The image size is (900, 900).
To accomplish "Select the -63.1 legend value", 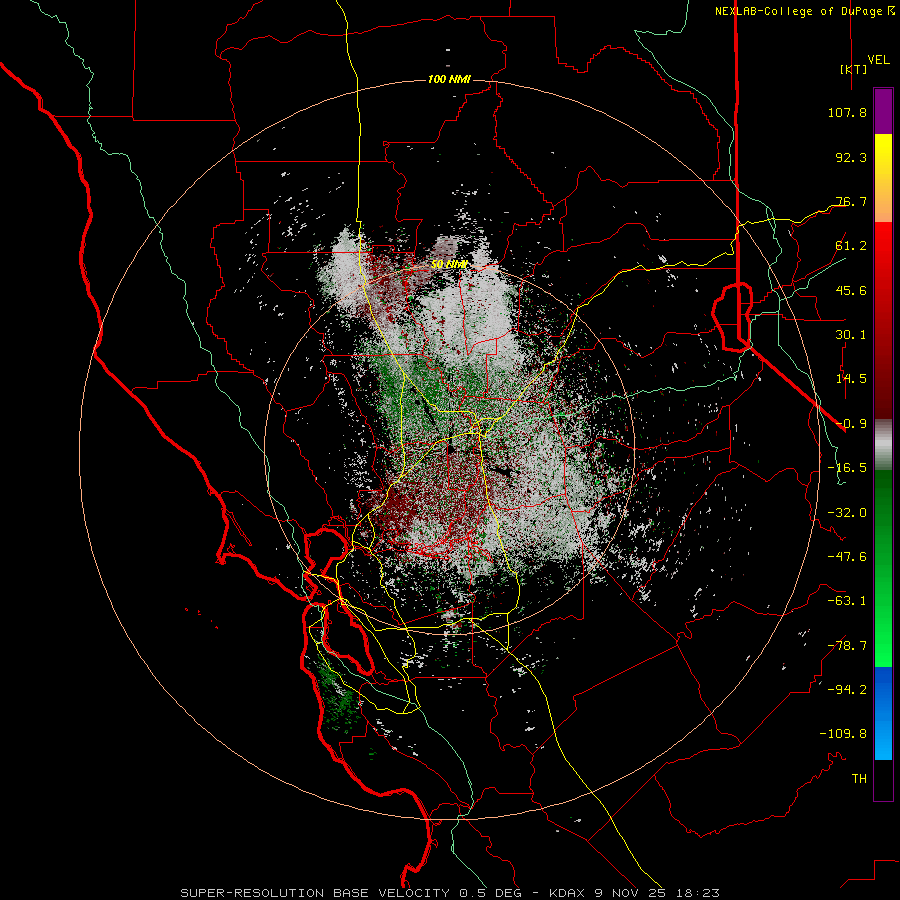I will pyautogui.click(x=847, y=601).
